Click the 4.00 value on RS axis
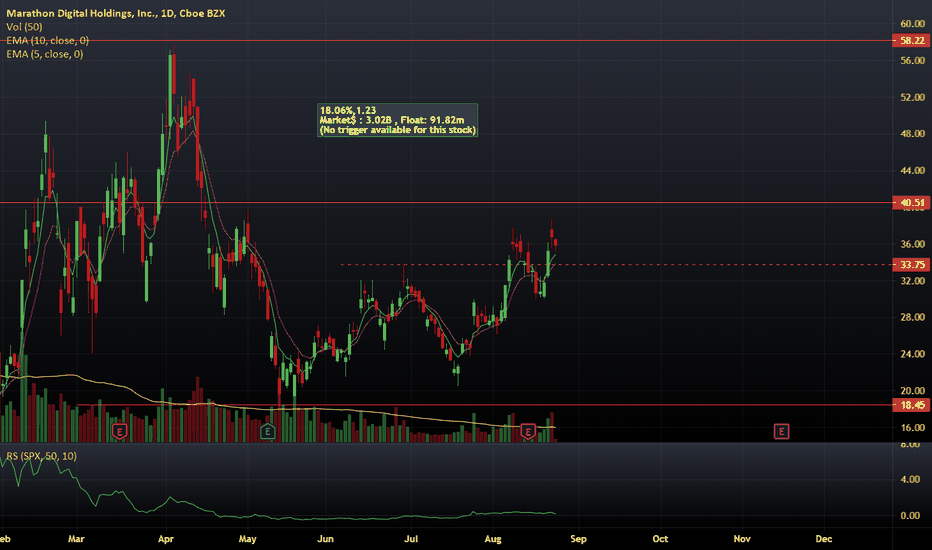 [910, 479]
